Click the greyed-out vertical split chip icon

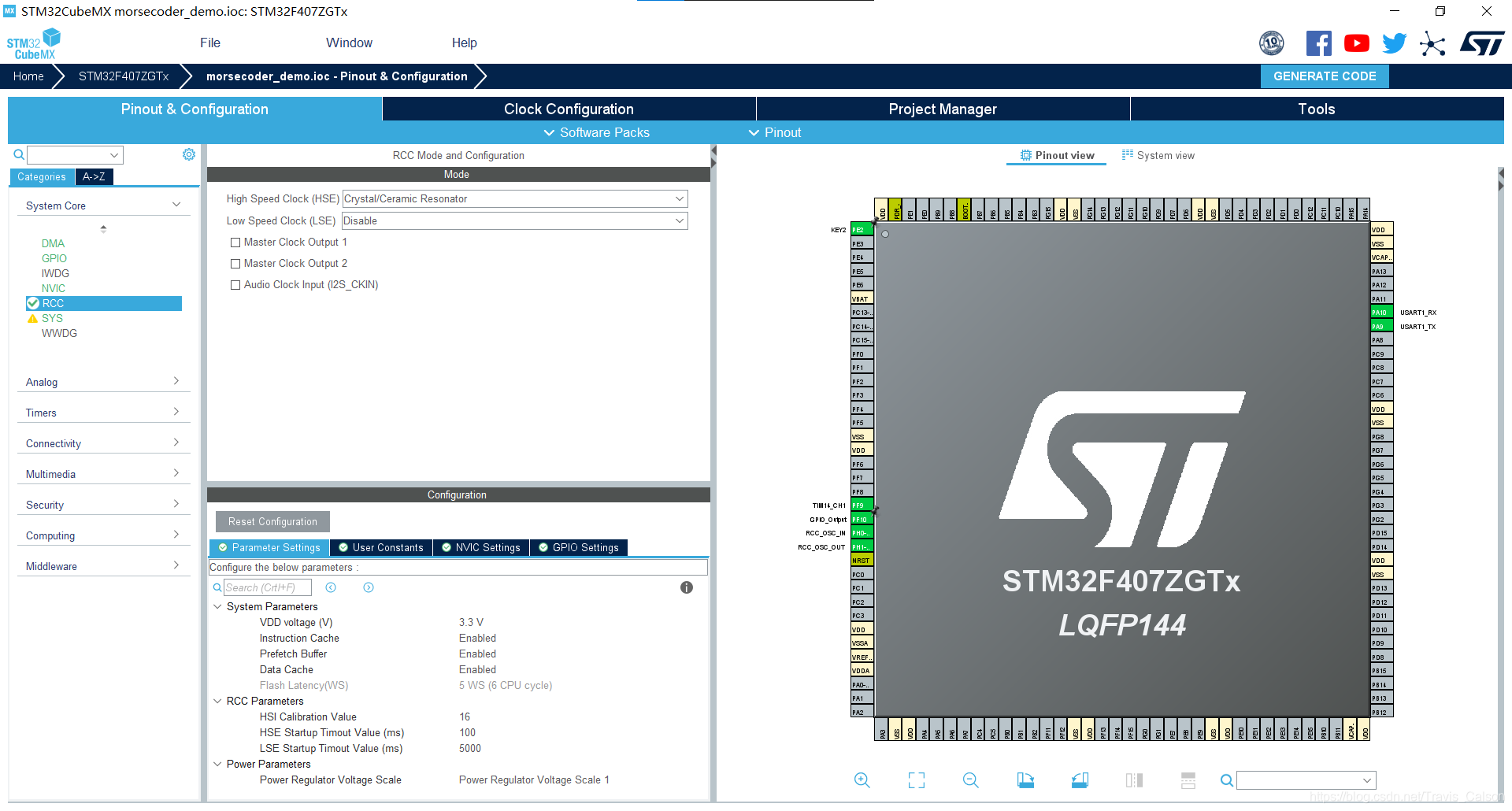click(1134, 780)
